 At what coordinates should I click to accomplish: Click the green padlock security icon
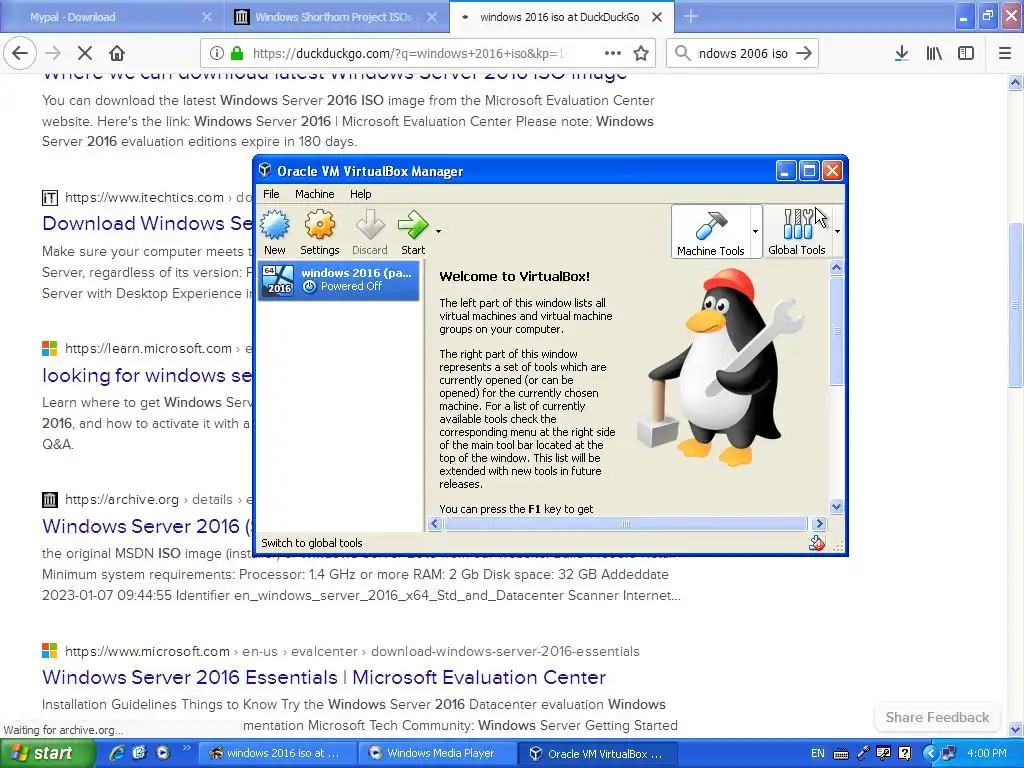point(237,53)
